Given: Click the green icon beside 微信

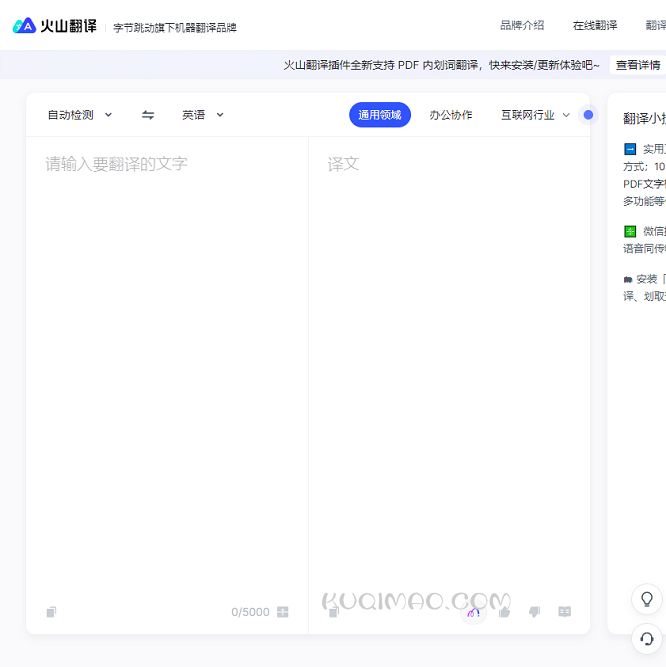Looking at the screenshot, I should (630, 231).
